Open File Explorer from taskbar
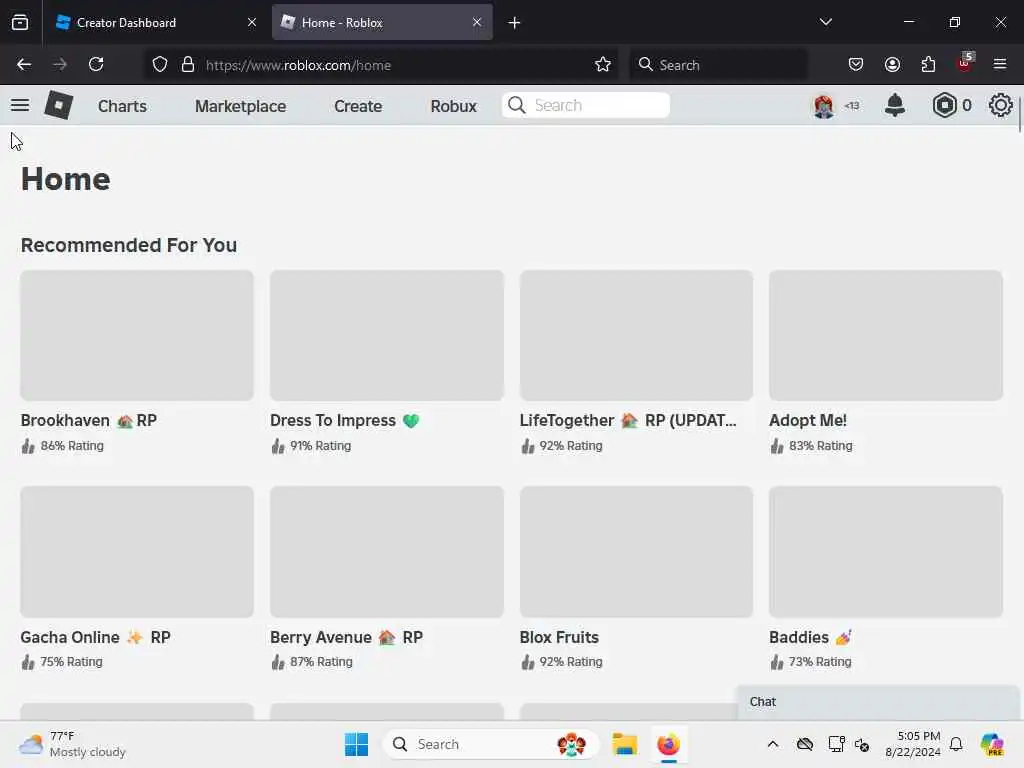Viewport: 1024px width, 768px height. click(624, 744)
